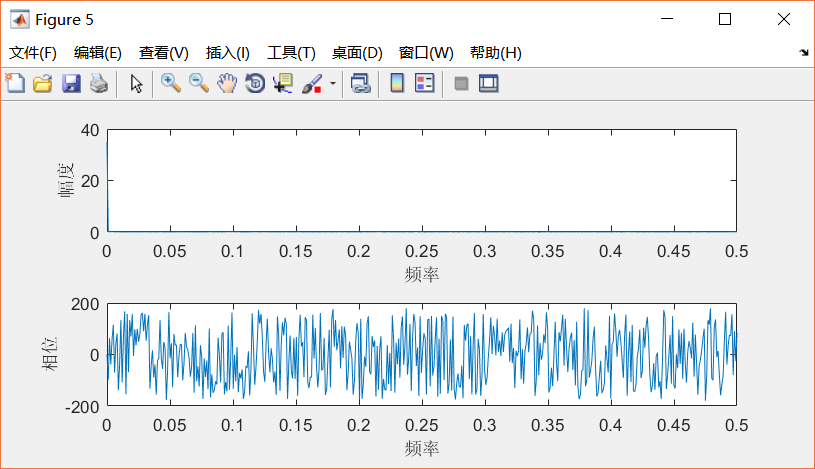Expand the brush color dropdown arrow

tap(333, 83)
